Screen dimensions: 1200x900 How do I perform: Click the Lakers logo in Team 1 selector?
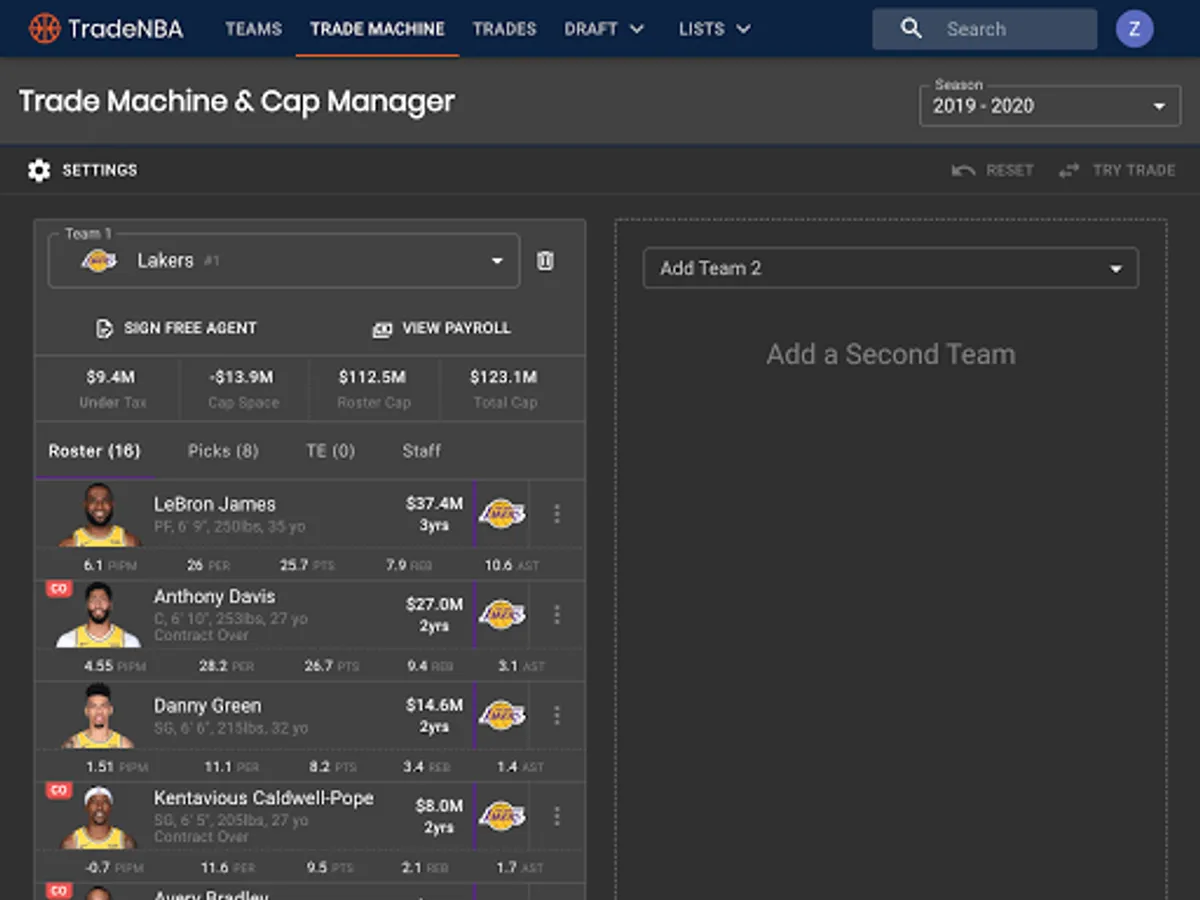point(99,261)
